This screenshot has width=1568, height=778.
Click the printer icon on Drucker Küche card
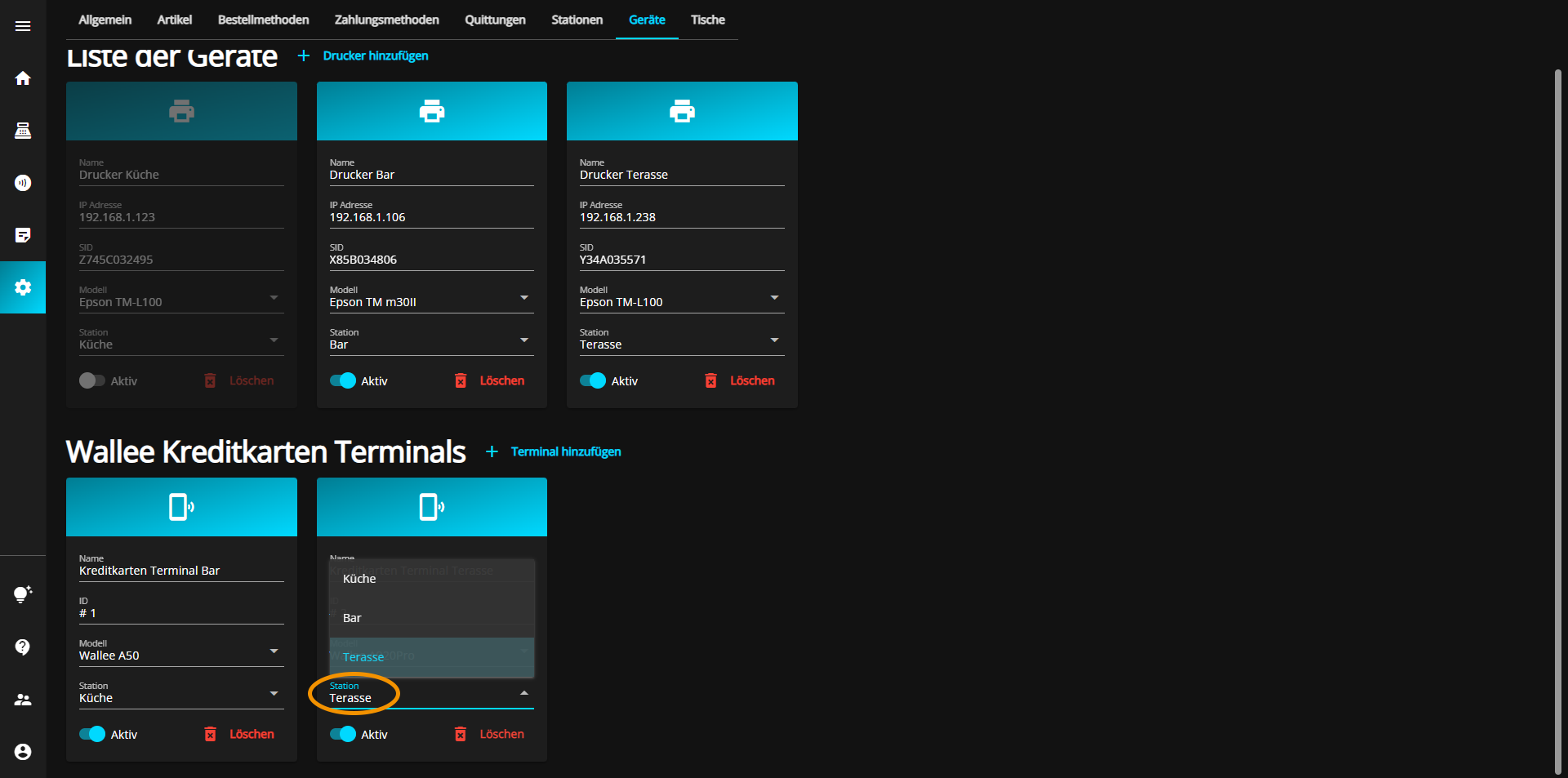(x=181, y=111)
